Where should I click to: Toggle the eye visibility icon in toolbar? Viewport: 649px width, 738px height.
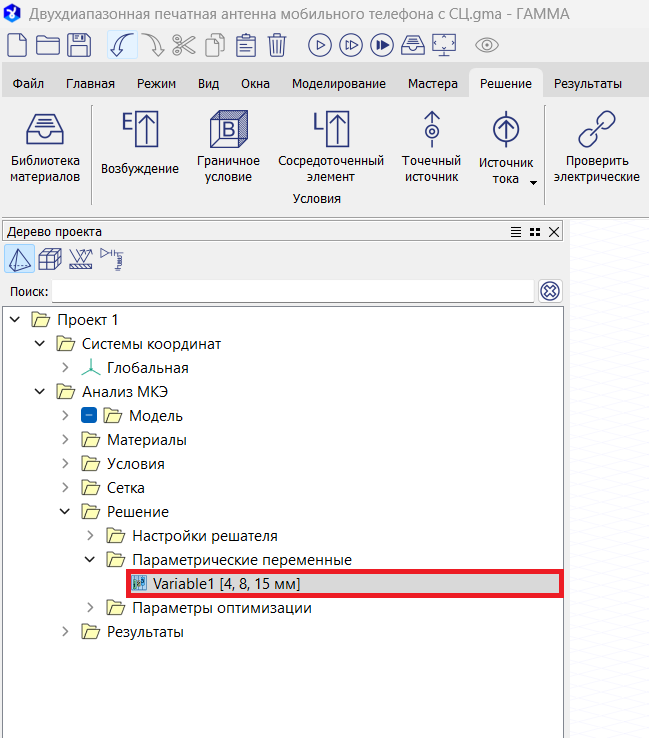point(487,45)
